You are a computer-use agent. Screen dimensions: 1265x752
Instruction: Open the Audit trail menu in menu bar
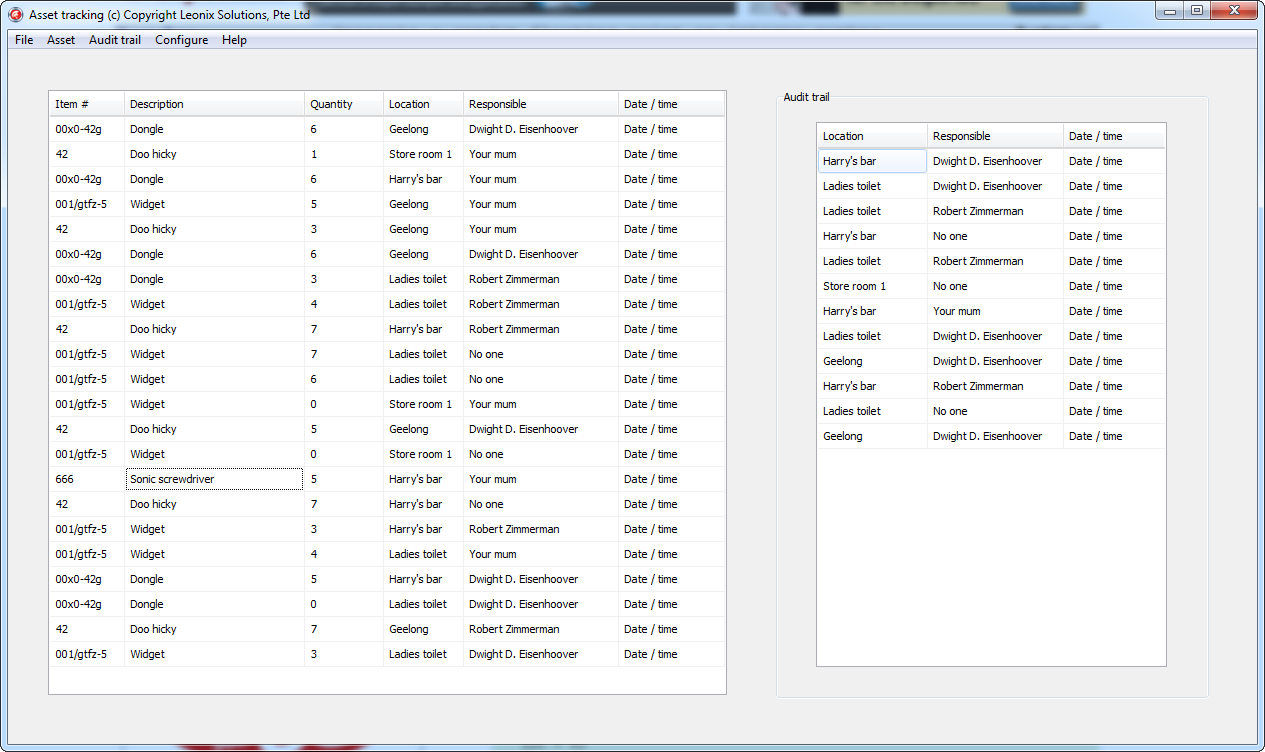point(115,40)
